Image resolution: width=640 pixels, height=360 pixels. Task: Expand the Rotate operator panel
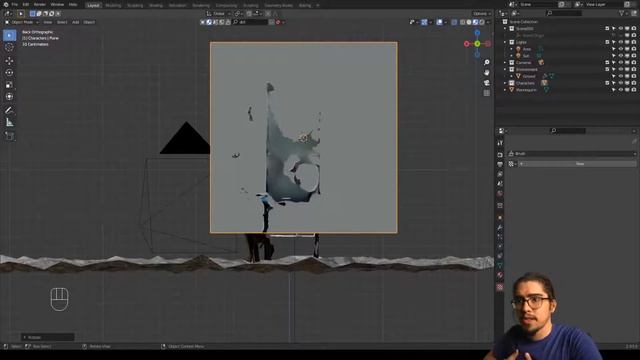point(47,337)
